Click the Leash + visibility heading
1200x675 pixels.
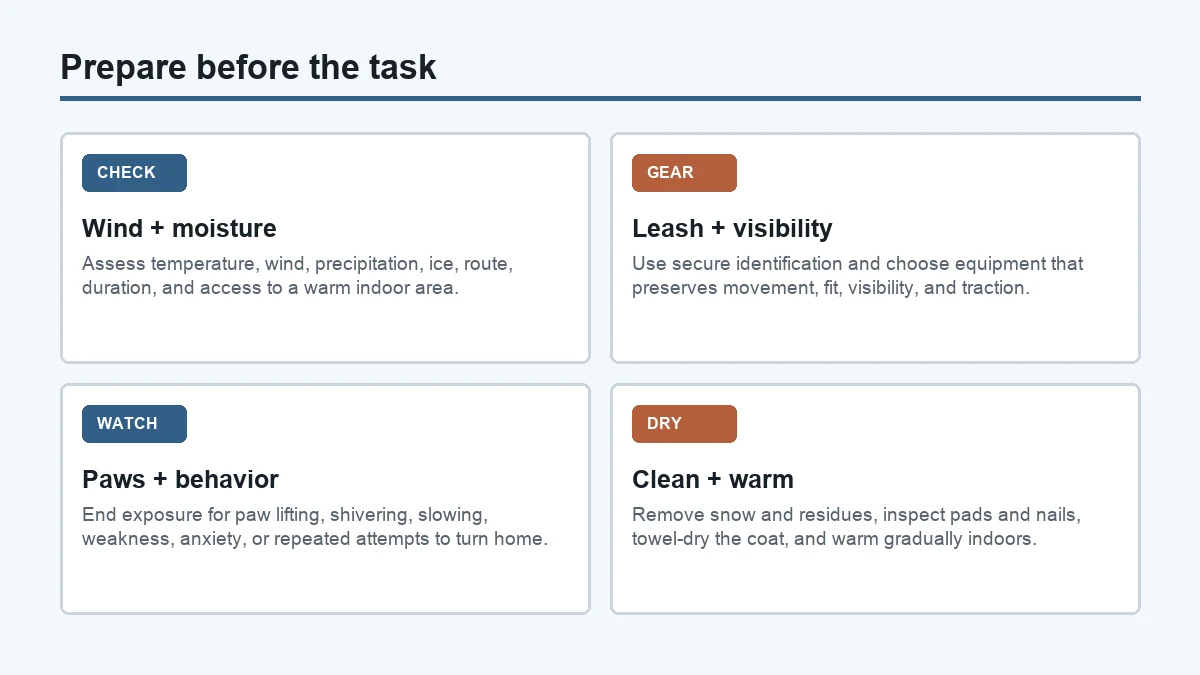coord(732,228)
